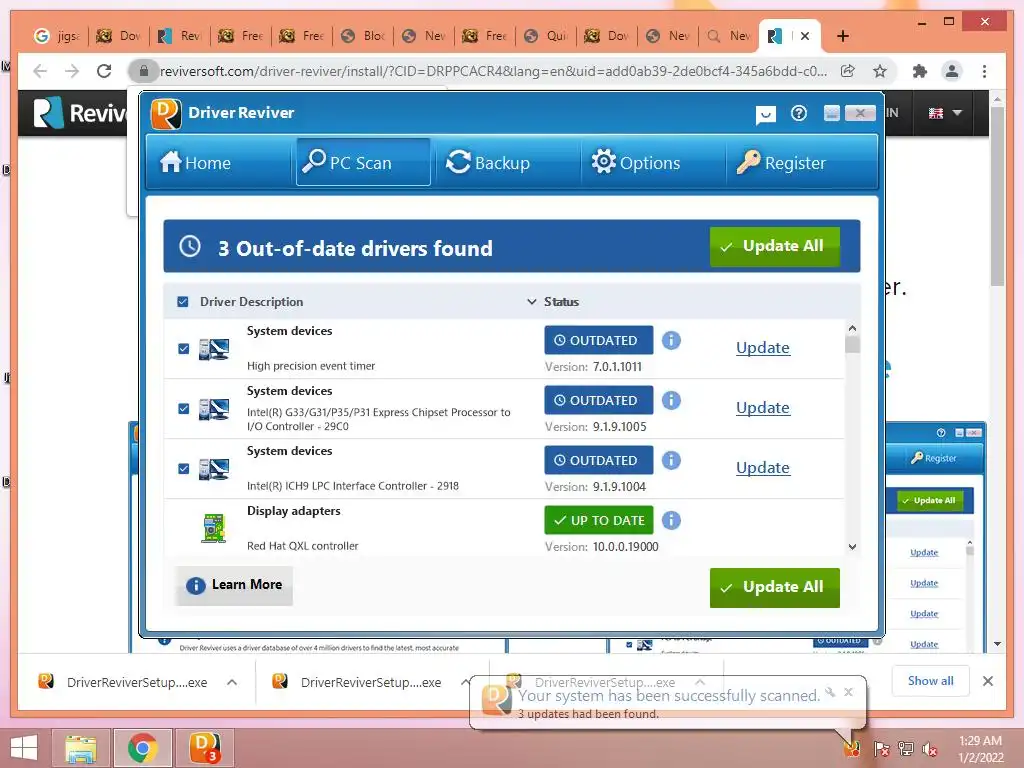Click the top Update All button
This screenshot has width=1024, height=768.
(x=775, y=246)
